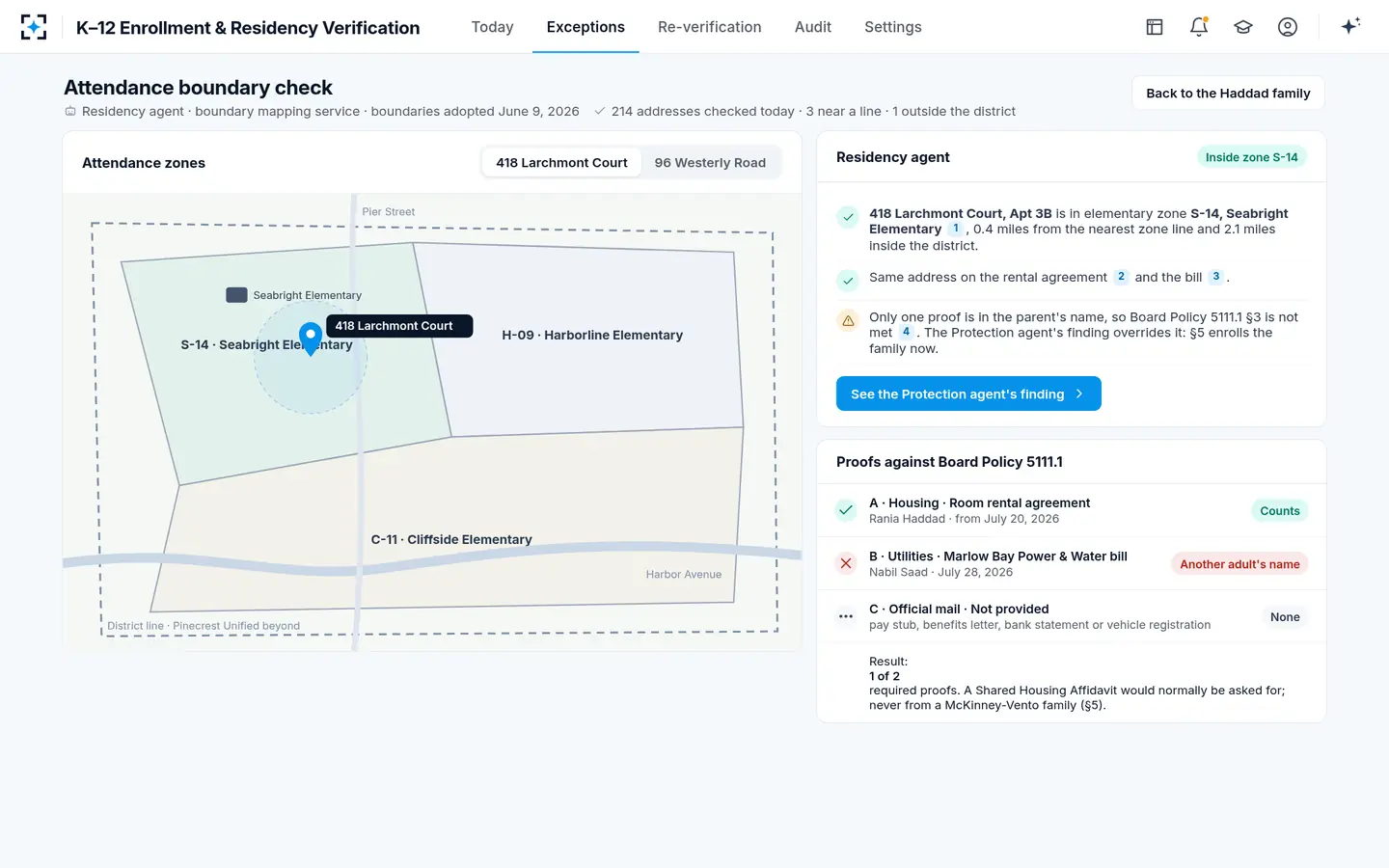This screenshot has height=868, width=1389.
Task: Click the red X icon next to proof B
Action: 846,563
